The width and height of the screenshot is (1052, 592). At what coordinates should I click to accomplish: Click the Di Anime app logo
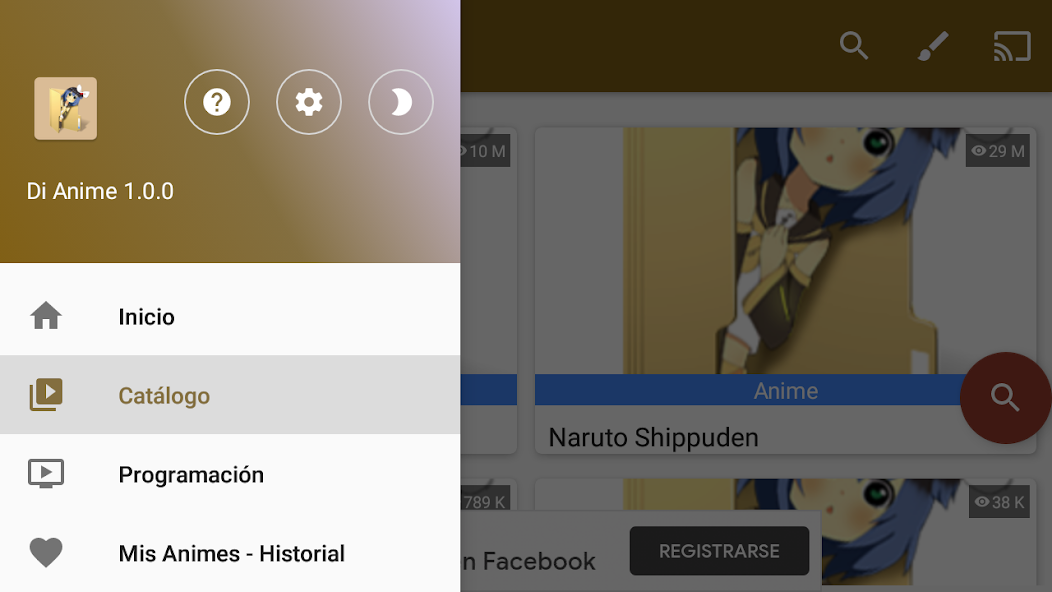[x=67, y=108]
